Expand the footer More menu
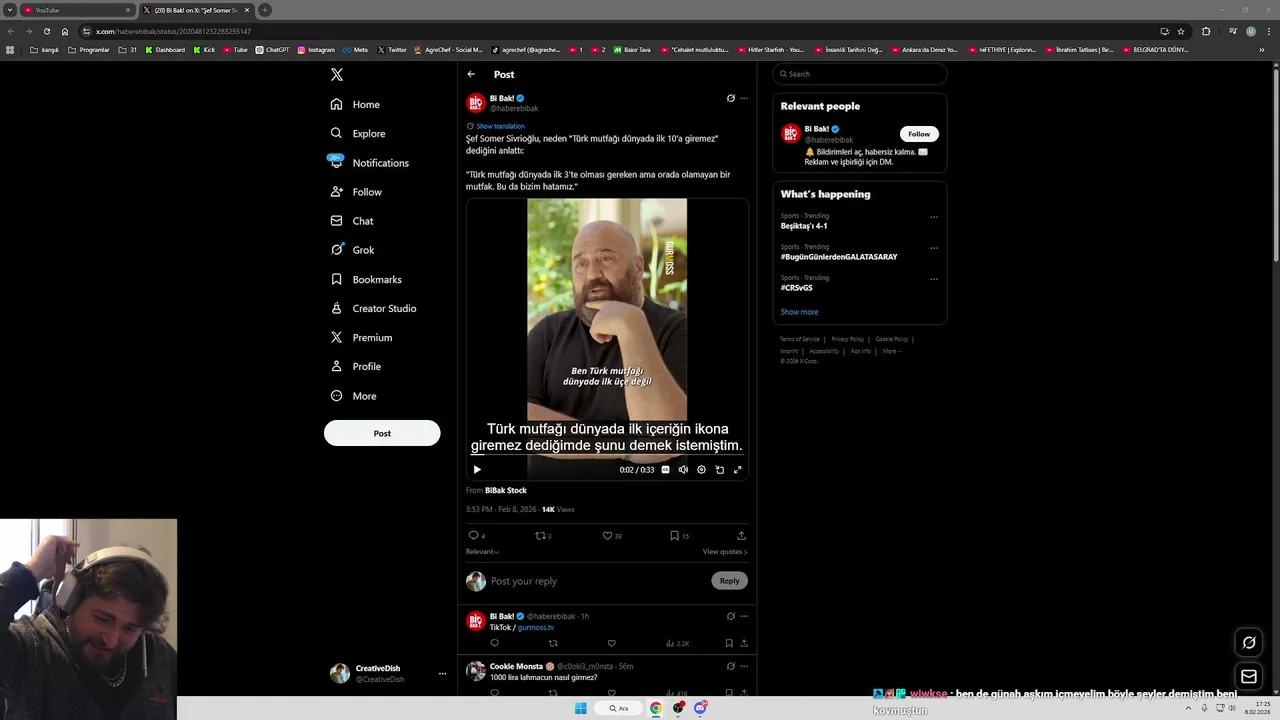This screenshot has width=1280, height=720. pos(891,351)
